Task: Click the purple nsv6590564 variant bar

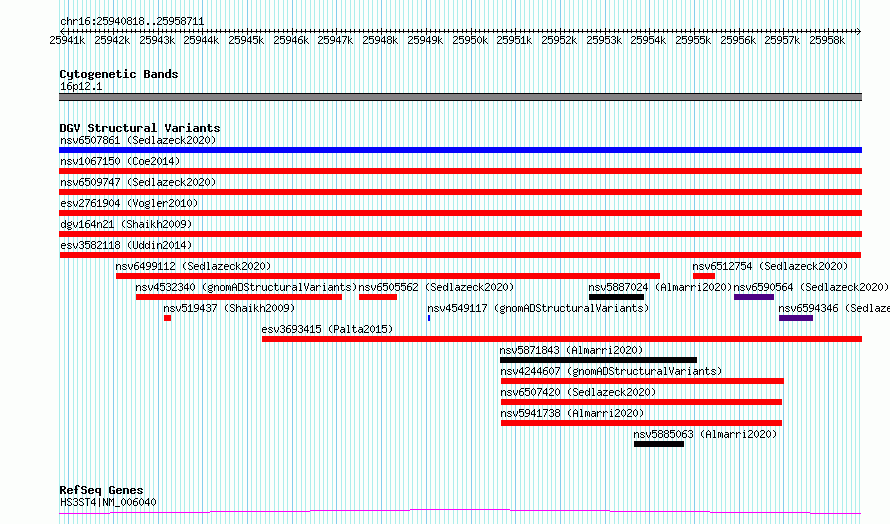Action: pos(754,297)
